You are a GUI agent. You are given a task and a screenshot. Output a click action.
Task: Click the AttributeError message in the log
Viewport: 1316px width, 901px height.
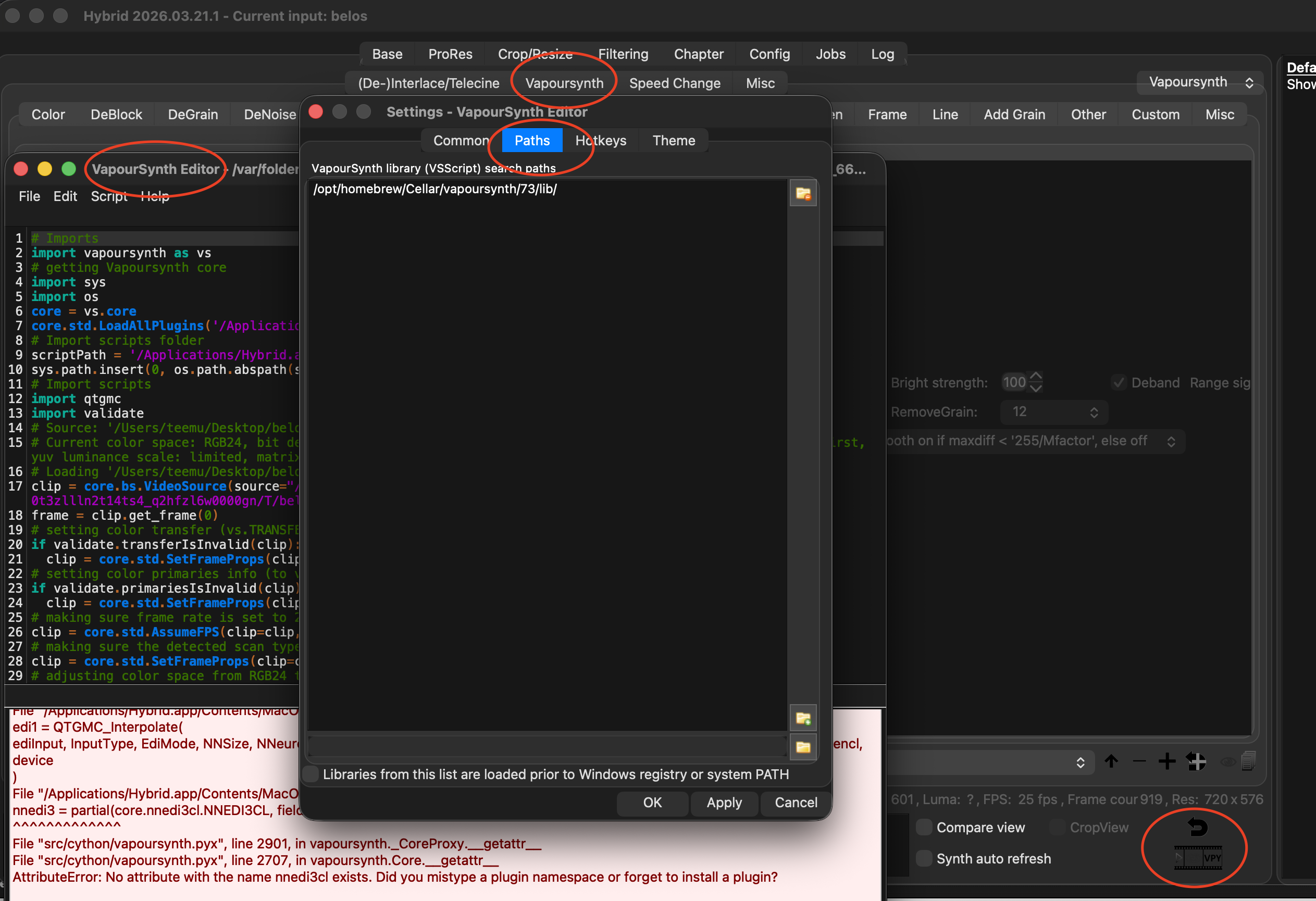(395, 877)
